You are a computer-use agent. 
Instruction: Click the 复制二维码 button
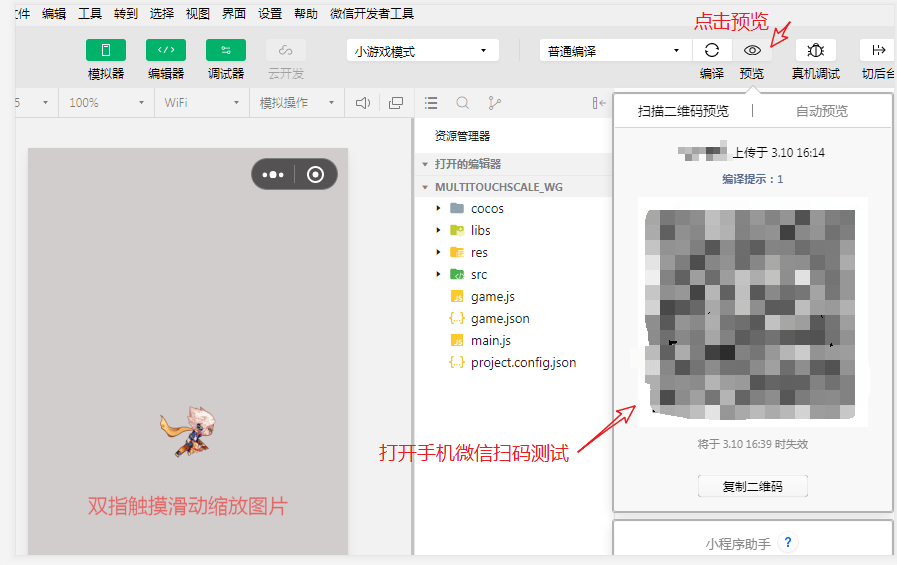click(752, 487)
